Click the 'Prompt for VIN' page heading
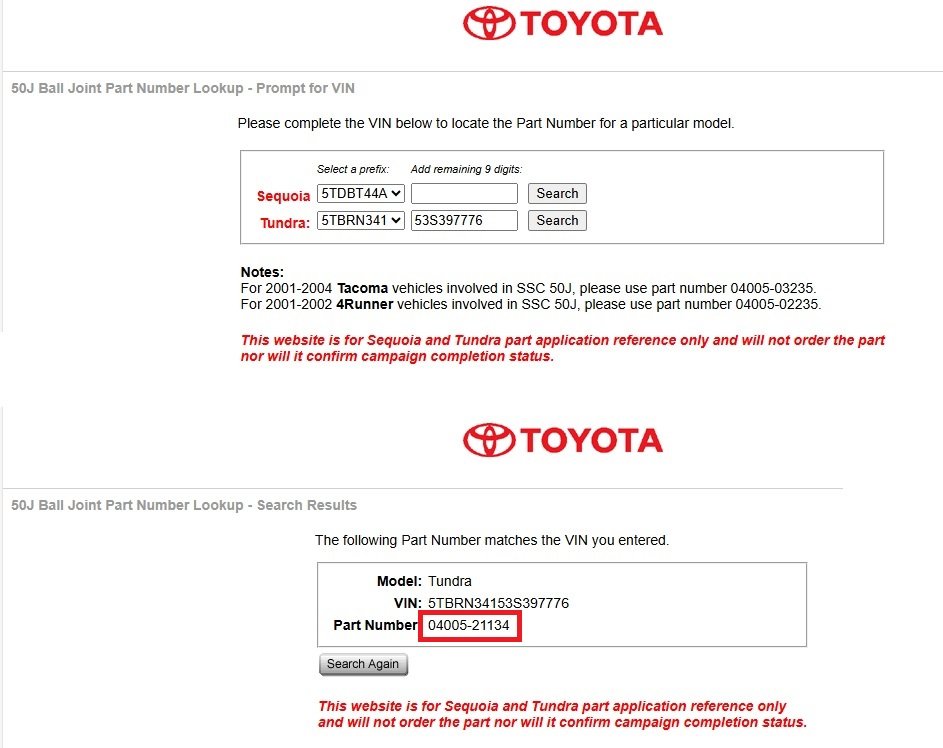Image resolution: width=943 pixels, height=748 pixels. point(183,88)
